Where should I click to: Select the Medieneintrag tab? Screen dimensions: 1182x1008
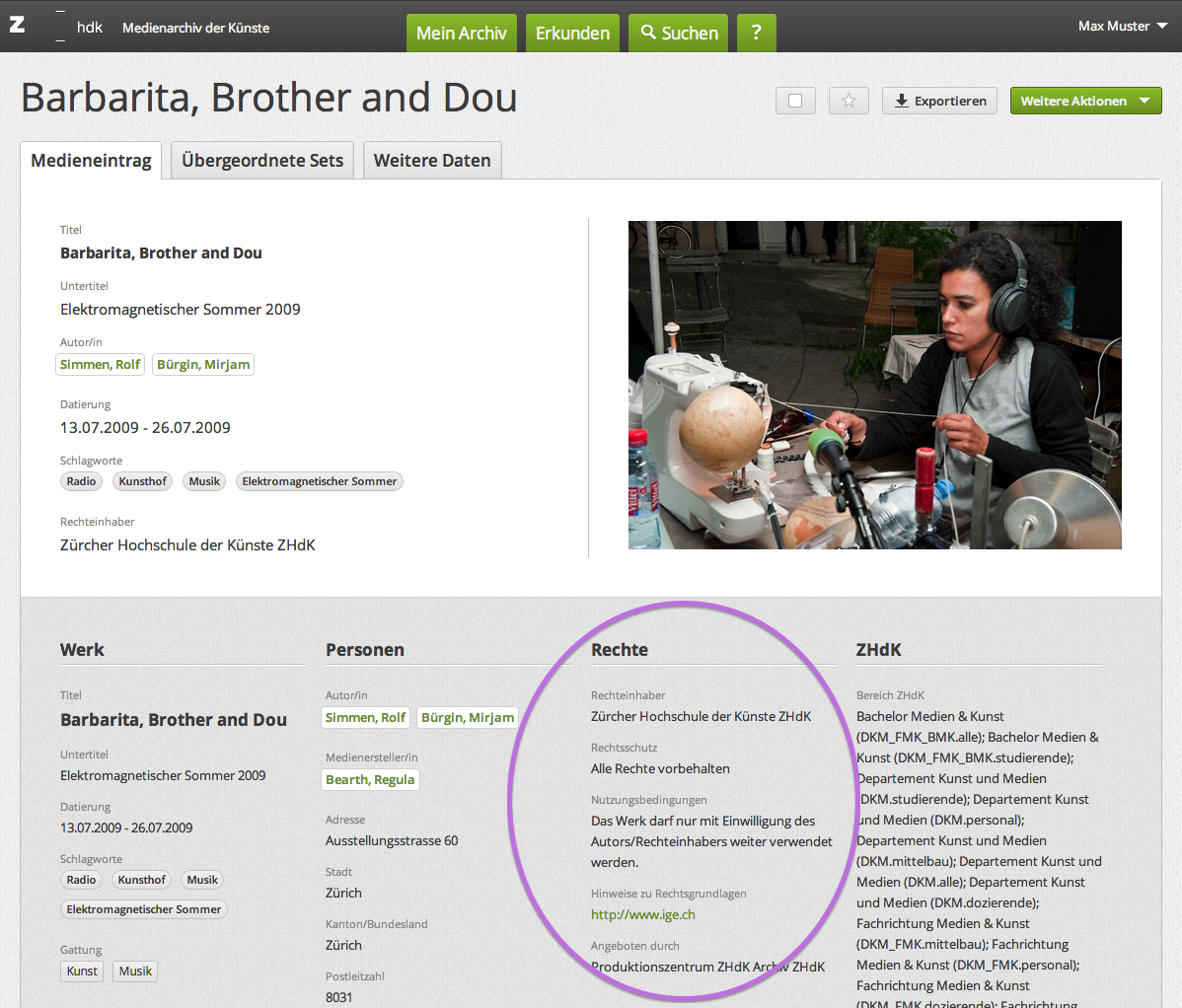(x=91, y=161)
